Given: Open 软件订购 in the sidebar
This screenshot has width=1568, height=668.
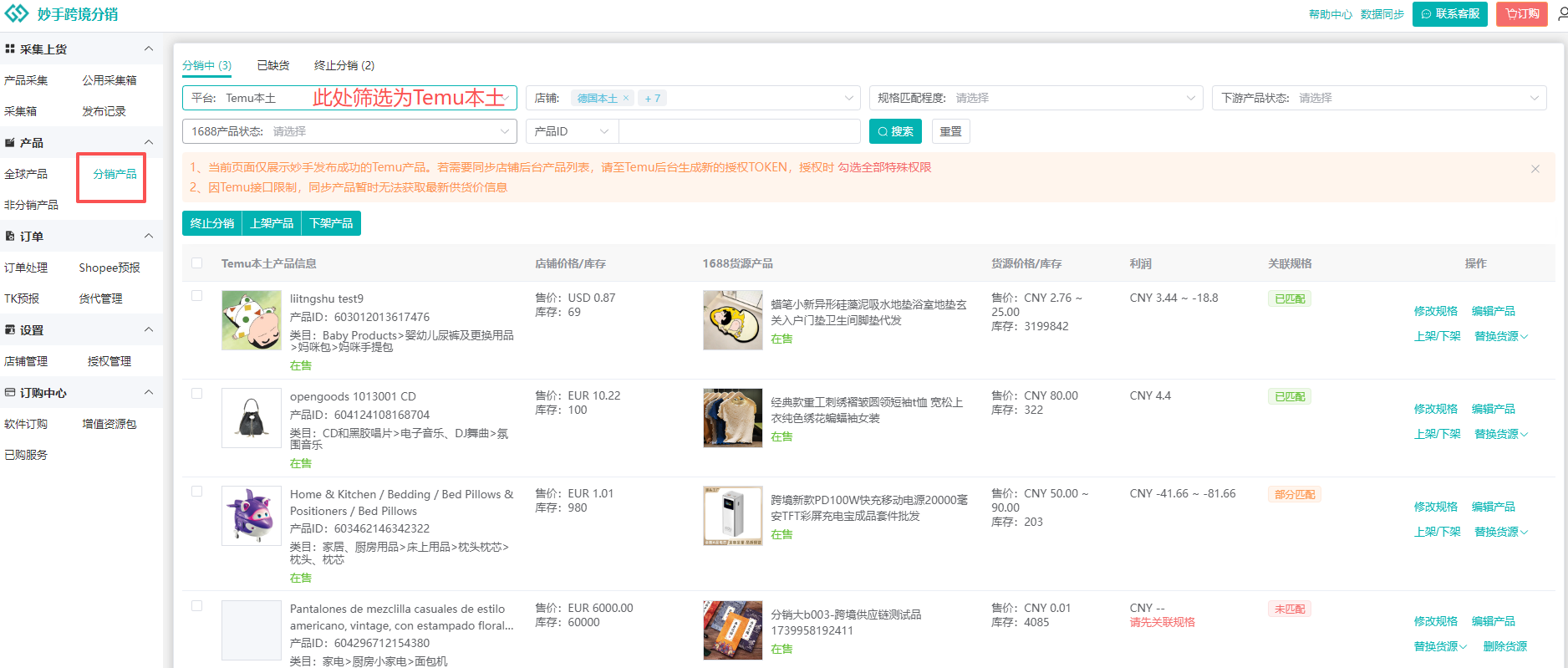Looking at the screenshot, I should coord(26,424).
